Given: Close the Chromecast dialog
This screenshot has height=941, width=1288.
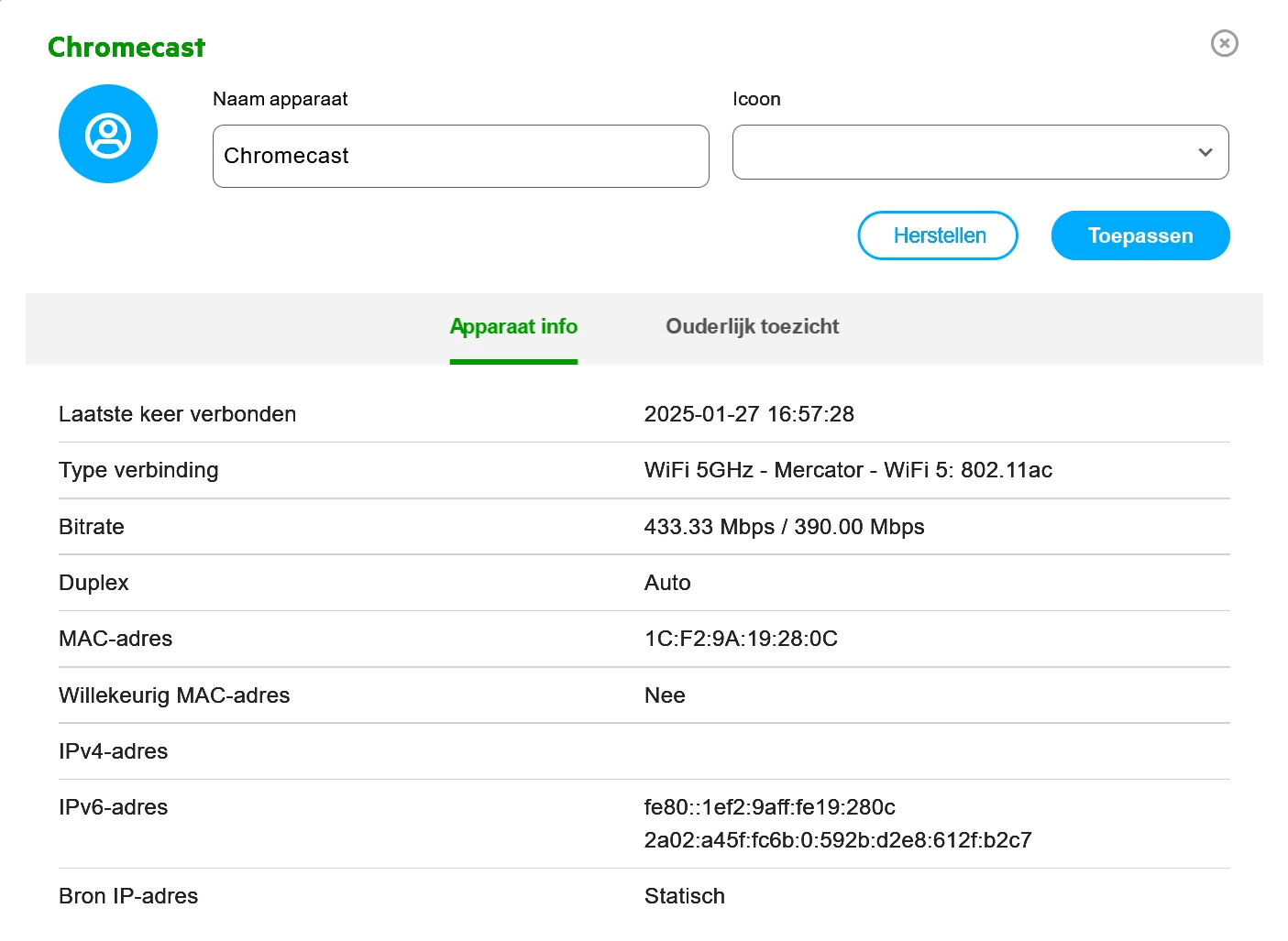Looking at the screenshot, I should (1224, 43).
